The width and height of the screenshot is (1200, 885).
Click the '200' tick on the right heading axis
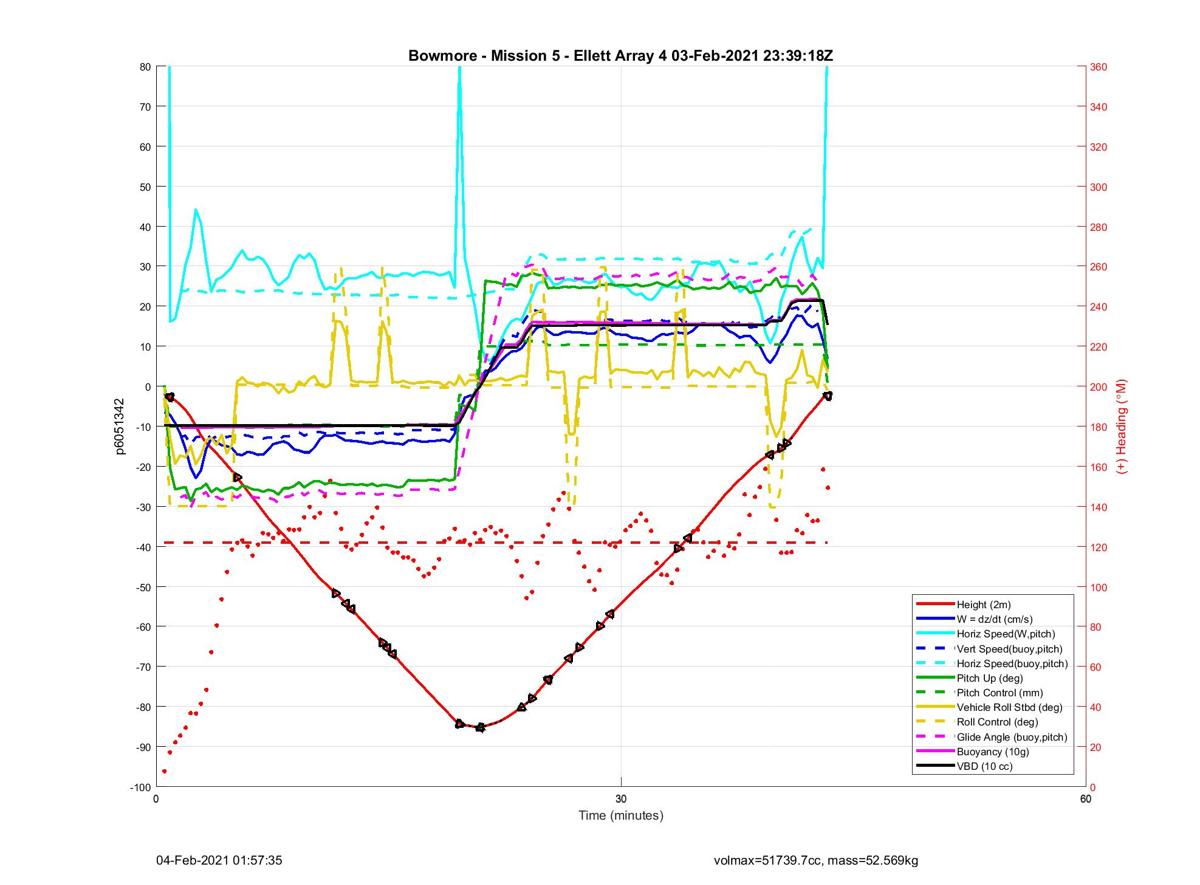(1100, 387)
